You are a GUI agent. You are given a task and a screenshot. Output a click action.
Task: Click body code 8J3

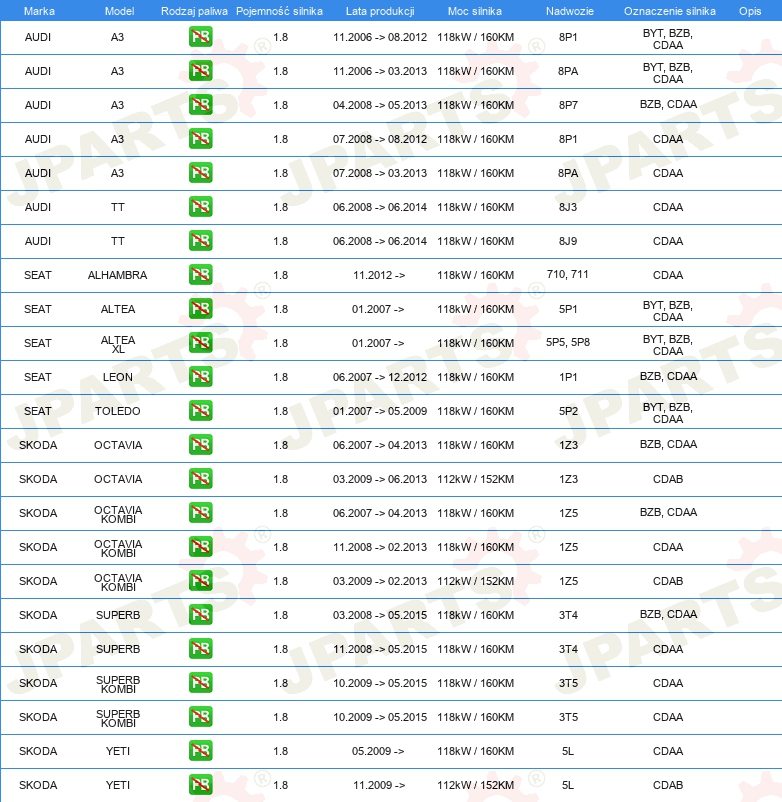(x=568, y=207)
